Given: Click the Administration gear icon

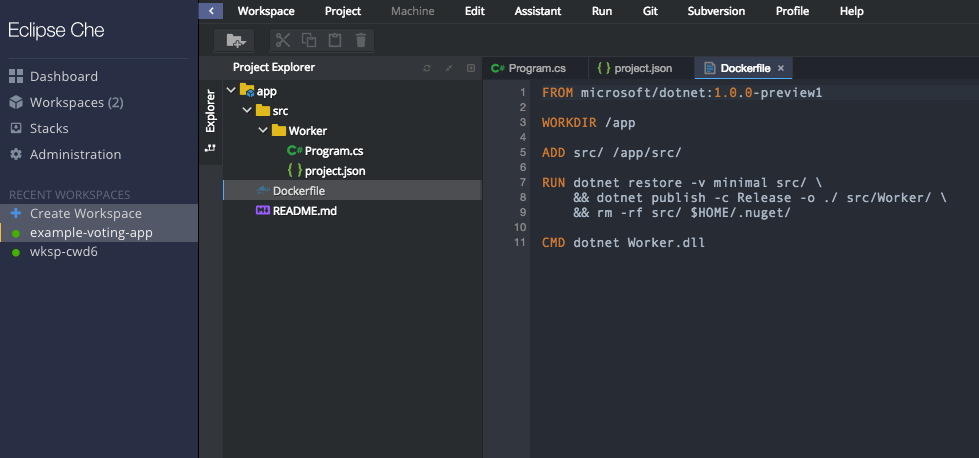Looking at the screenshot, I should pyautogui.click(x=16, y=154).
